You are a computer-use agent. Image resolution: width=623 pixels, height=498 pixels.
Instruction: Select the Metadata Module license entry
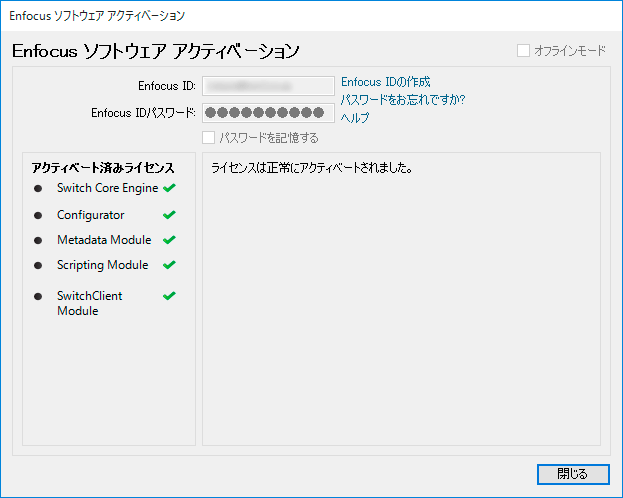coord(104,240)
